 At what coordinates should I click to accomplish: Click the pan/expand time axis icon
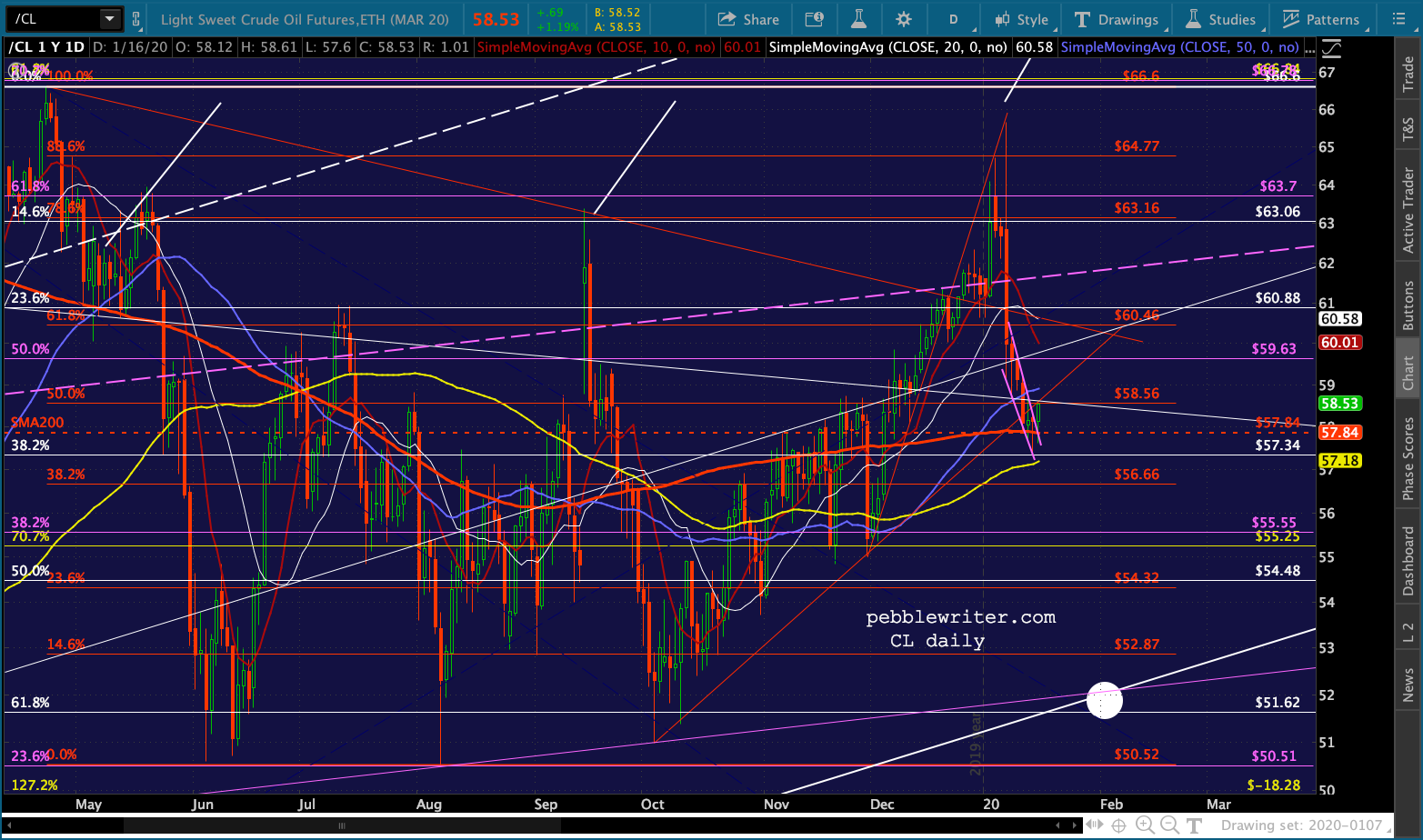click(1096, 825)
